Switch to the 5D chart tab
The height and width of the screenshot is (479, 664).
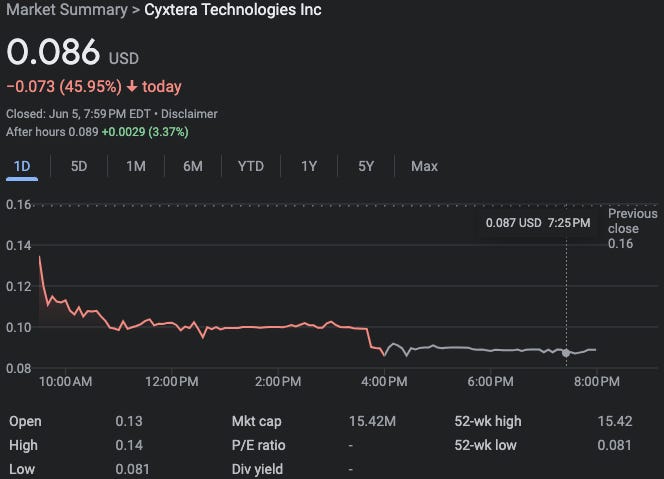tap(79, 166)
